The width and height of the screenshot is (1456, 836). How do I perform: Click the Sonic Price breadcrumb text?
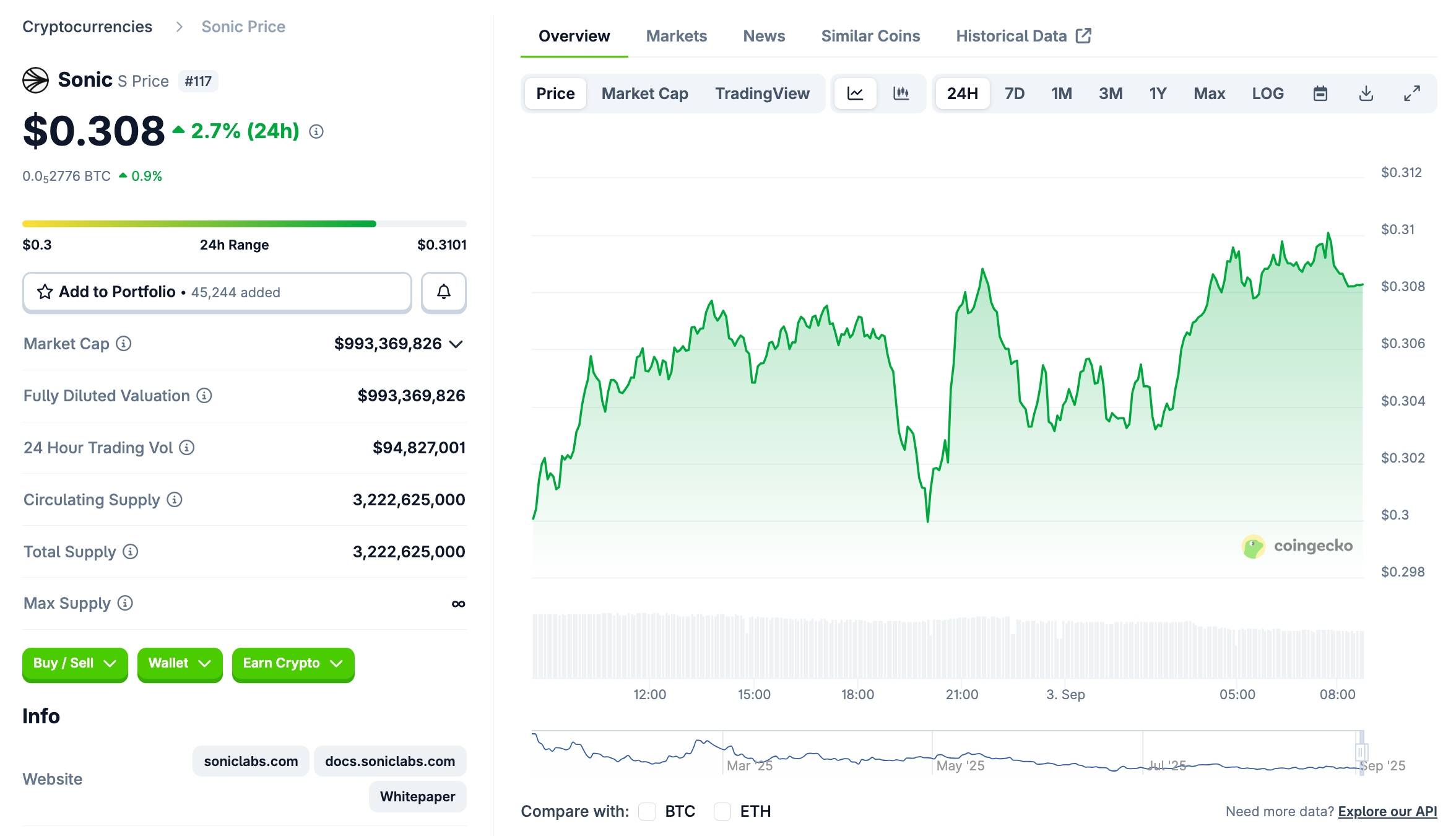(x=243, y=27)
